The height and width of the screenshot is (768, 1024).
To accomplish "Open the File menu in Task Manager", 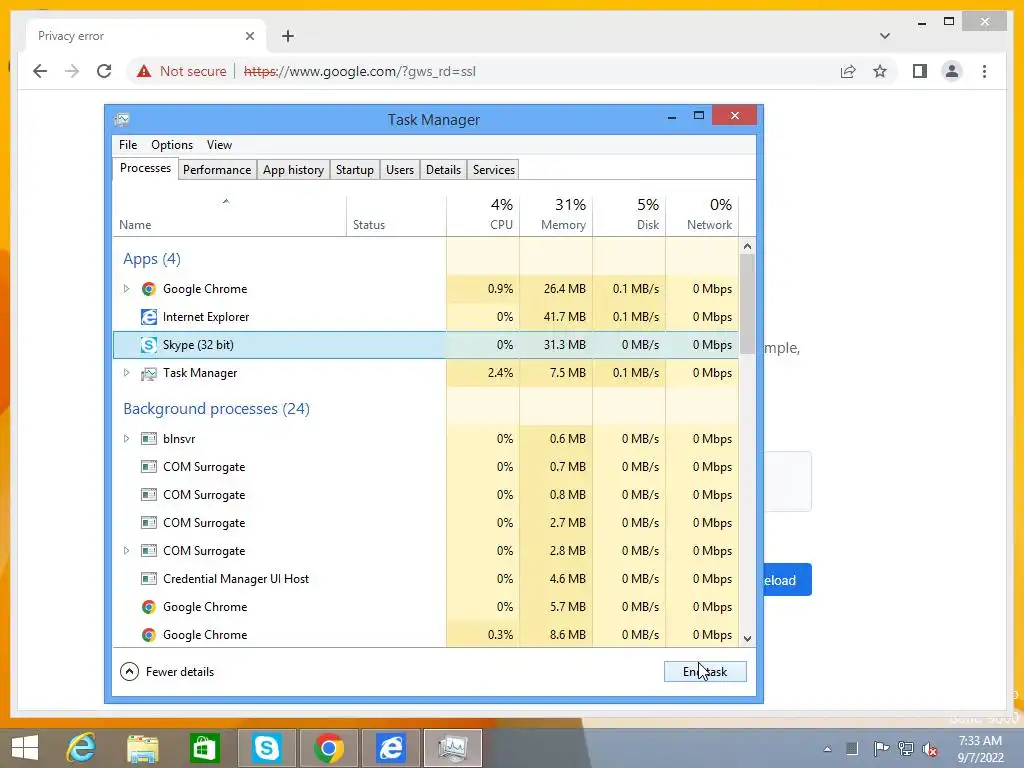I will (128, 145).
